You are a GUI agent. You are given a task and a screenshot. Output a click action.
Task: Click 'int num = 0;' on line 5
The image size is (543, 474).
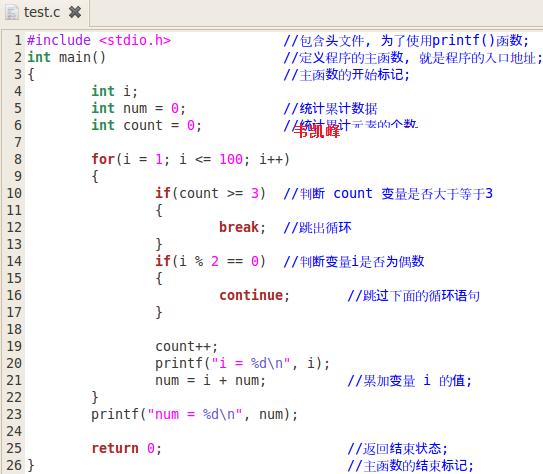pyautogui.click(x=139, y=108)
